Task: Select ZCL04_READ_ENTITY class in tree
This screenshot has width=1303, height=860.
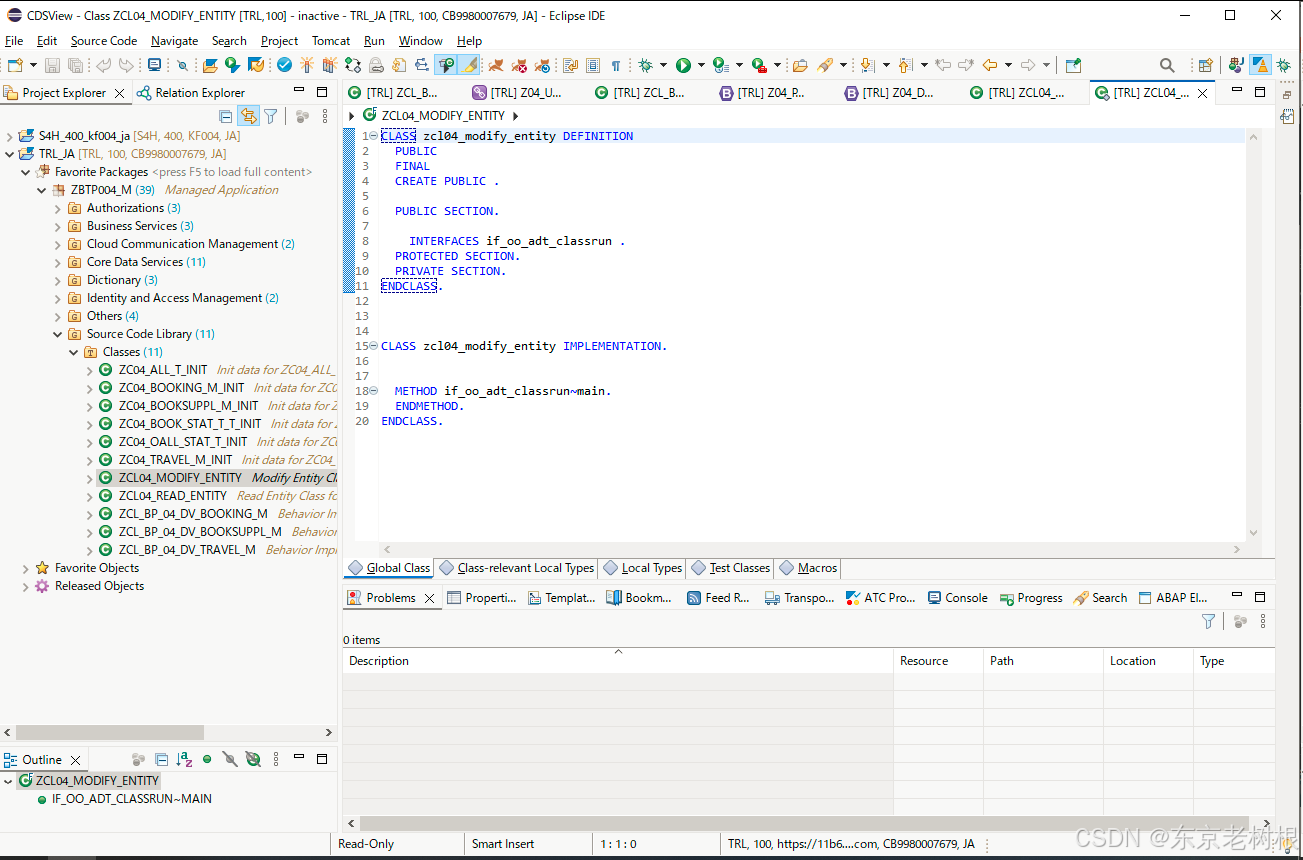Action: [x=173, y=496]
